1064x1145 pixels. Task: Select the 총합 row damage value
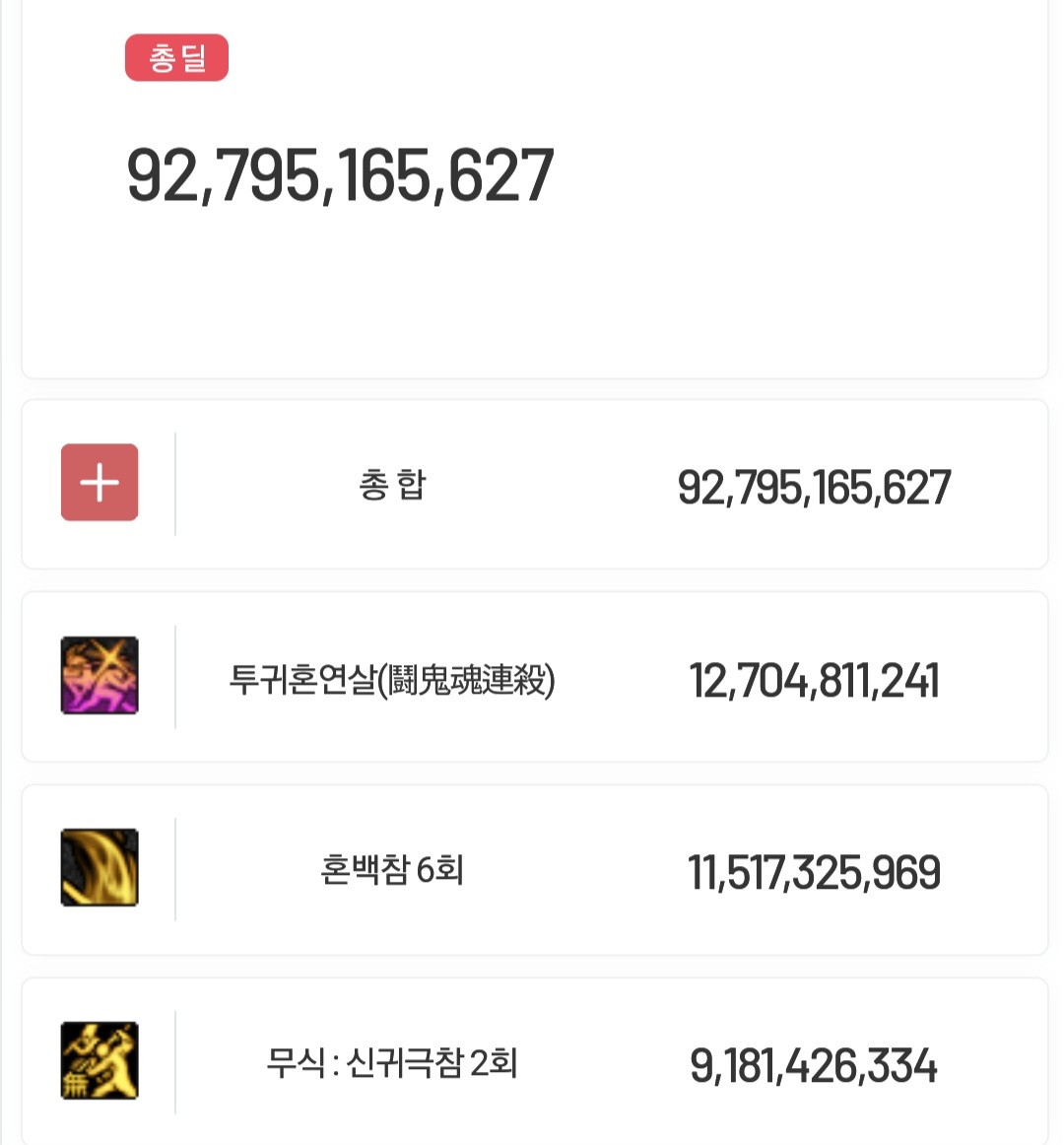coord(814,487)
